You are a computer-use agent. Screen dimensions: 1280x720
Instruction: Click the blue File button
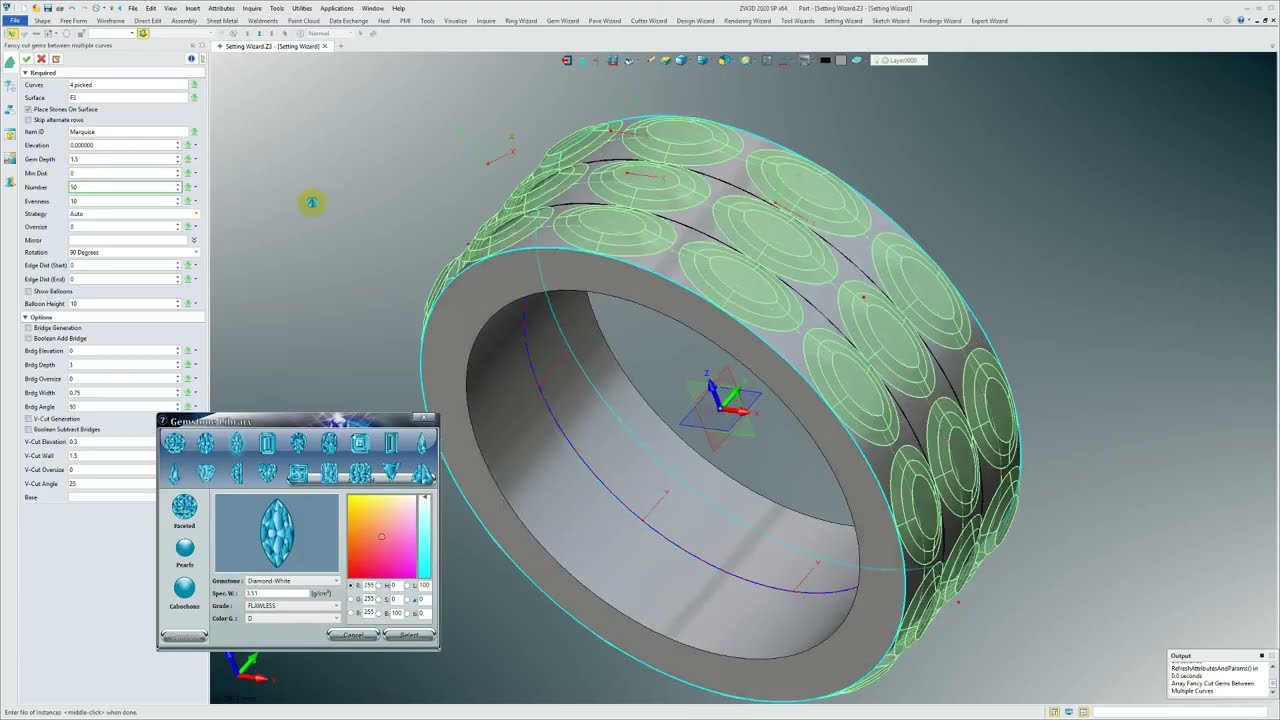pyautogui.click(x=15, y=20)
